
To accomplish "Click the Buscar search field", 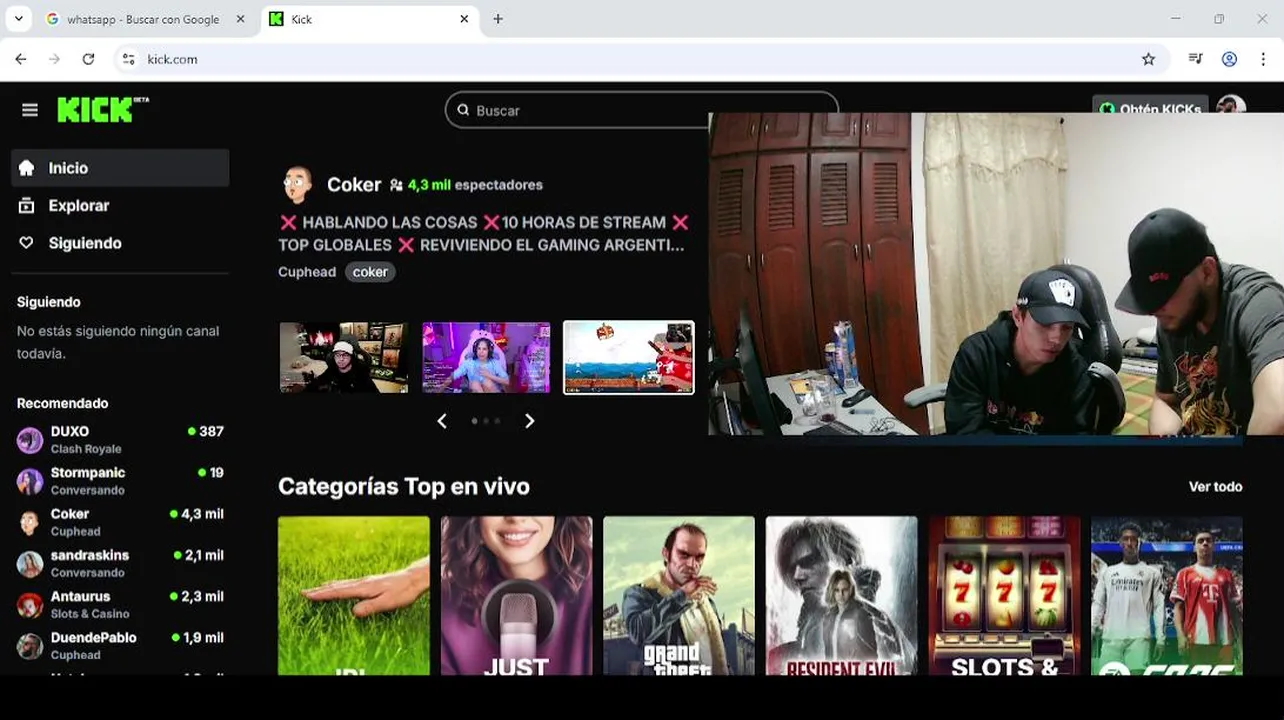I will (641, 110).
